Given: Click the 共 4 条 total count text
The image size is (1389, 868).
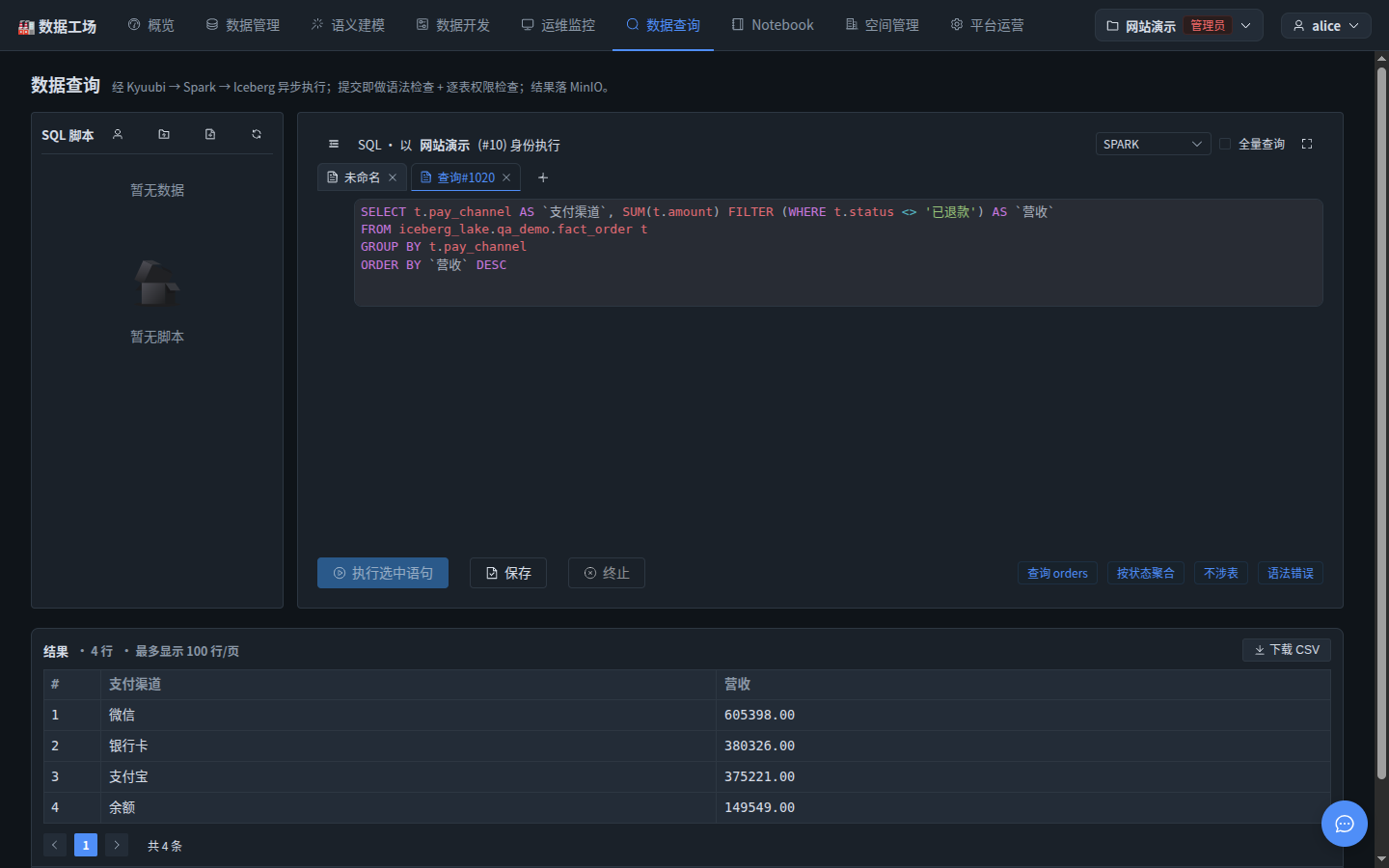Looking at the screenshot, I should (x=164, y=846).
